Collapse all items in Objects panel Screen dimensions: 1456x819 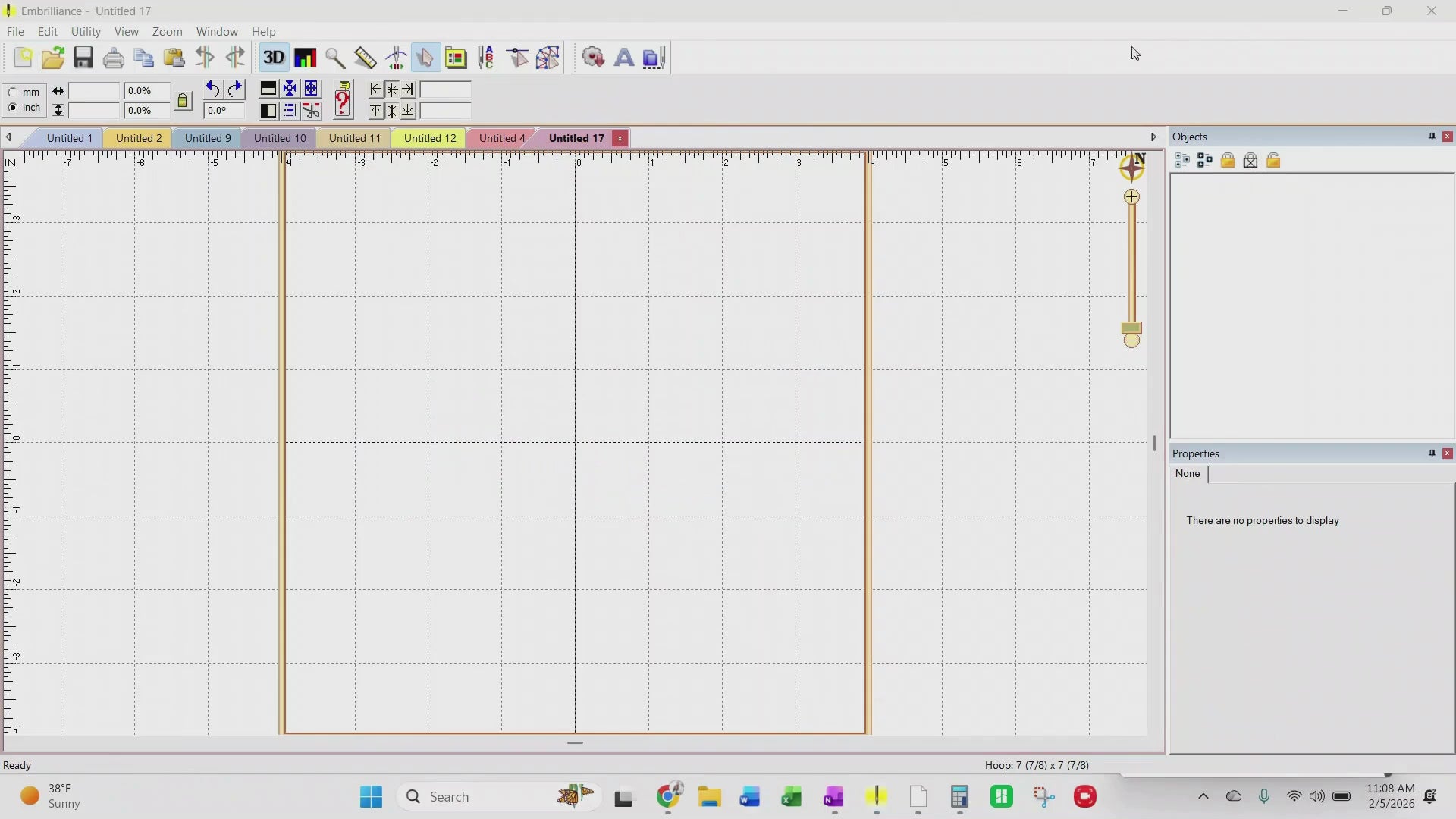click(1205, 161)
